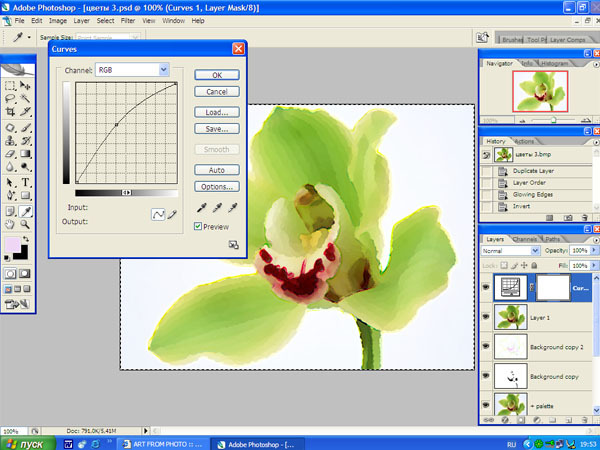This screenshot has height=450, width=600.
Task: Select the Crop tool
Action: 10,111
